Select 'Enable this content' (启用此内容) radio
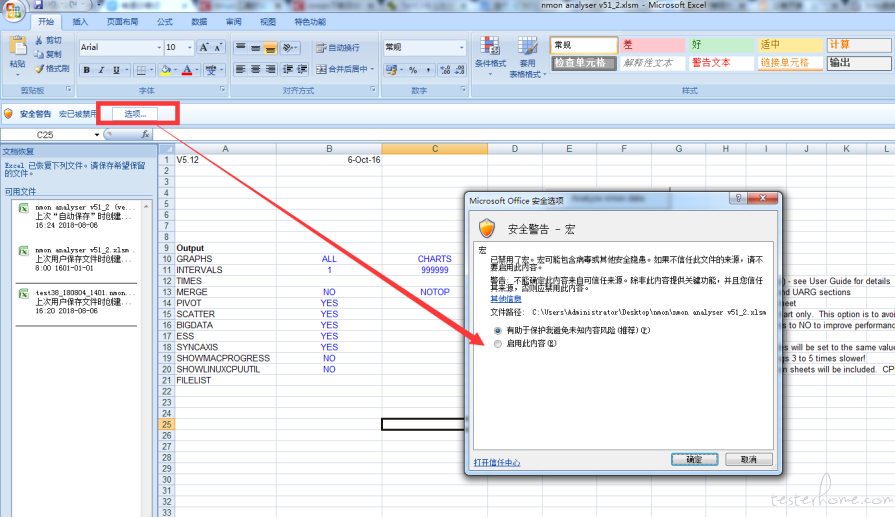This screenshot has width=895, height=518. (498, 343)
